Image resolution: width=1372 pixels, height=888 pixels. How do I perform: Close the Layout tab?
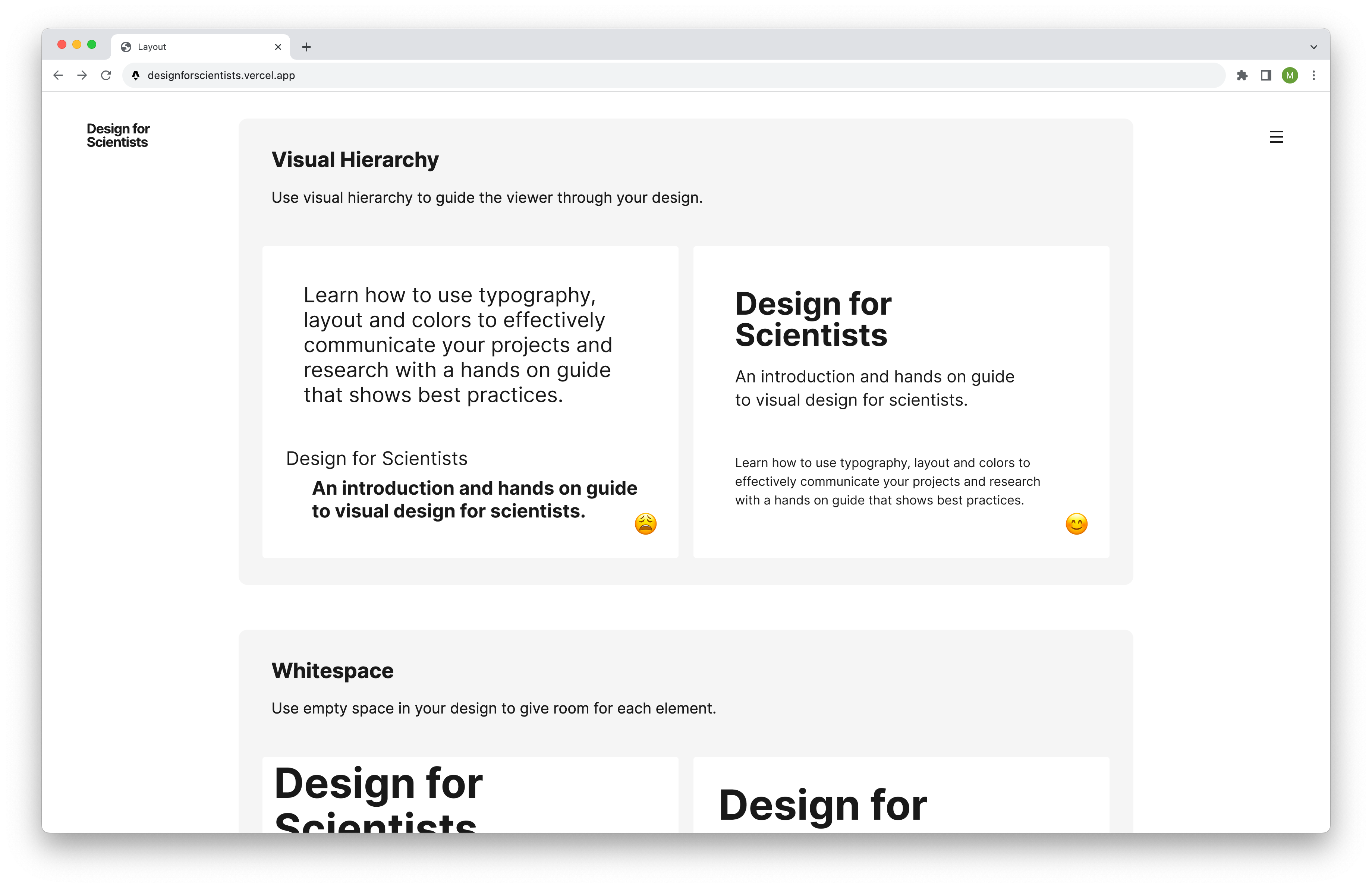(x=278, y=47)
